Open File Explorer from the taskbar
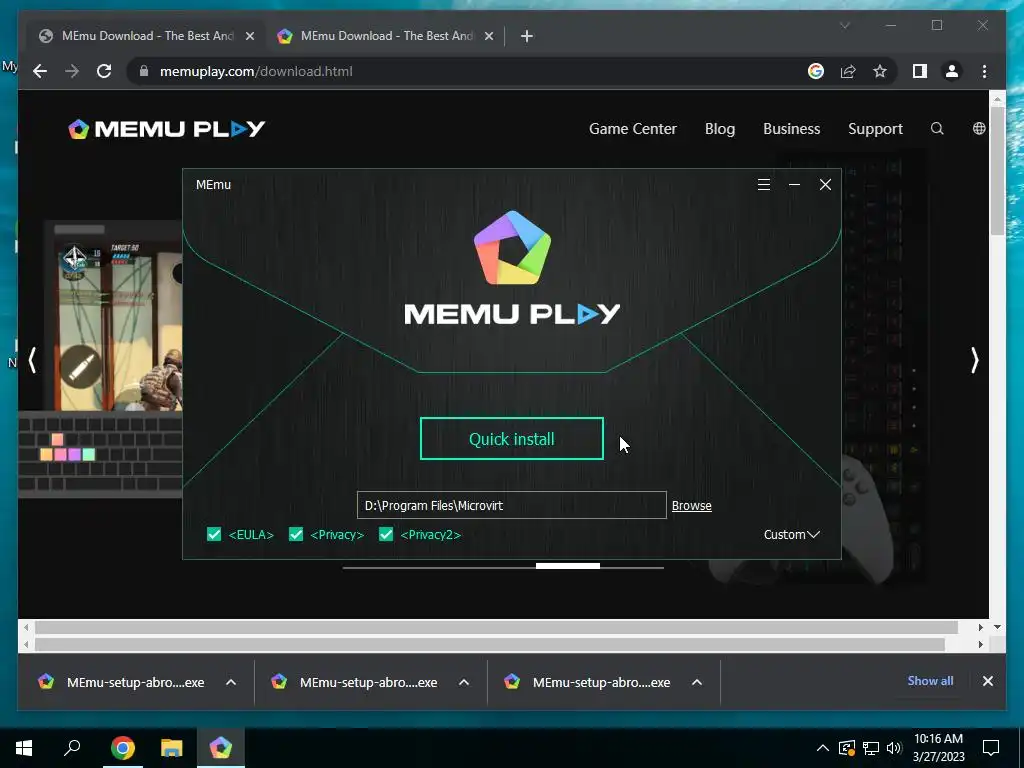Viewport: 1024px width, 768px height. (x=172, y=748)
